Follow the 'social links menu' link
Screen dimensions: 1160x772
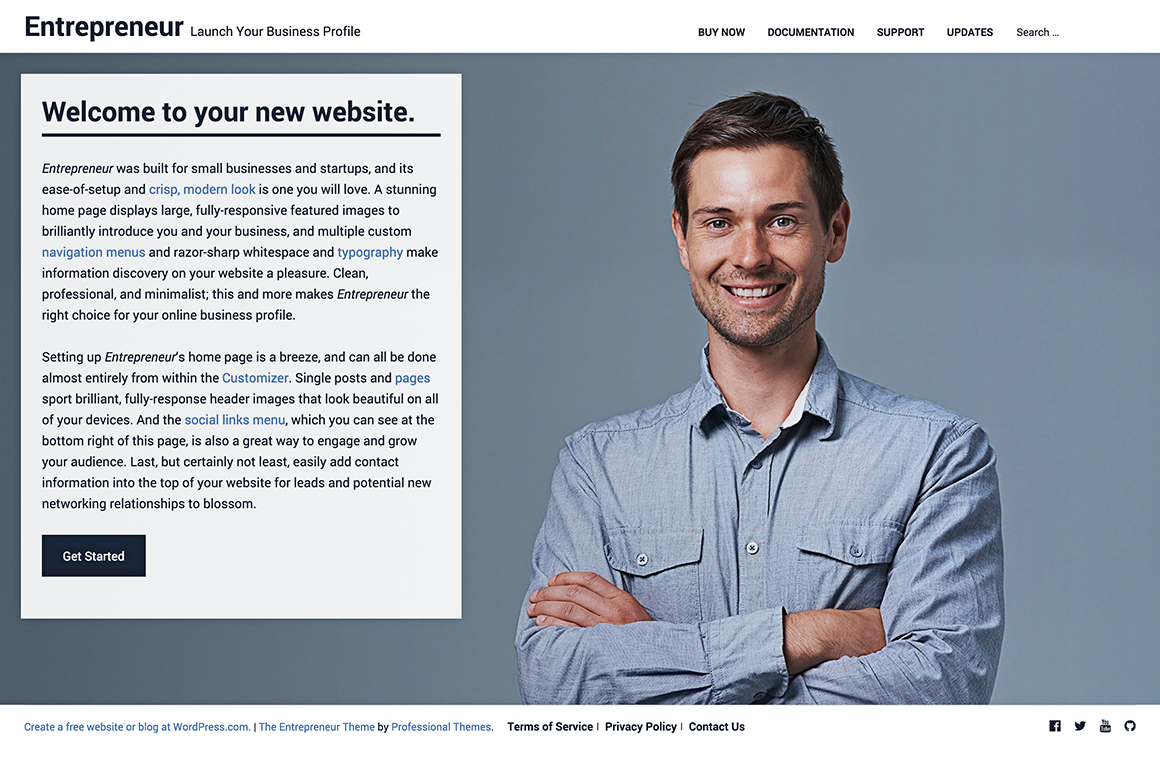[x=234, y=420]
